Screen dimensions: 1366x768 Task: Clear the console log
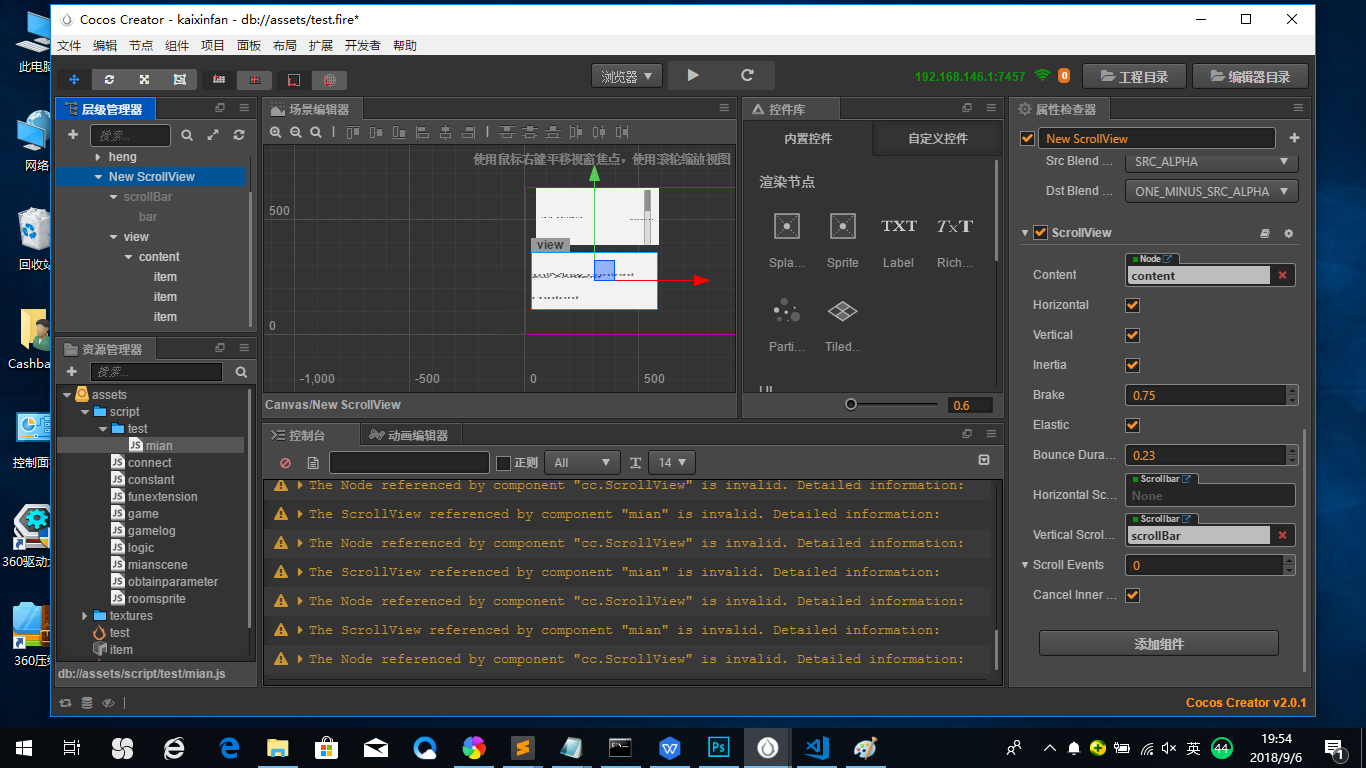285,463
